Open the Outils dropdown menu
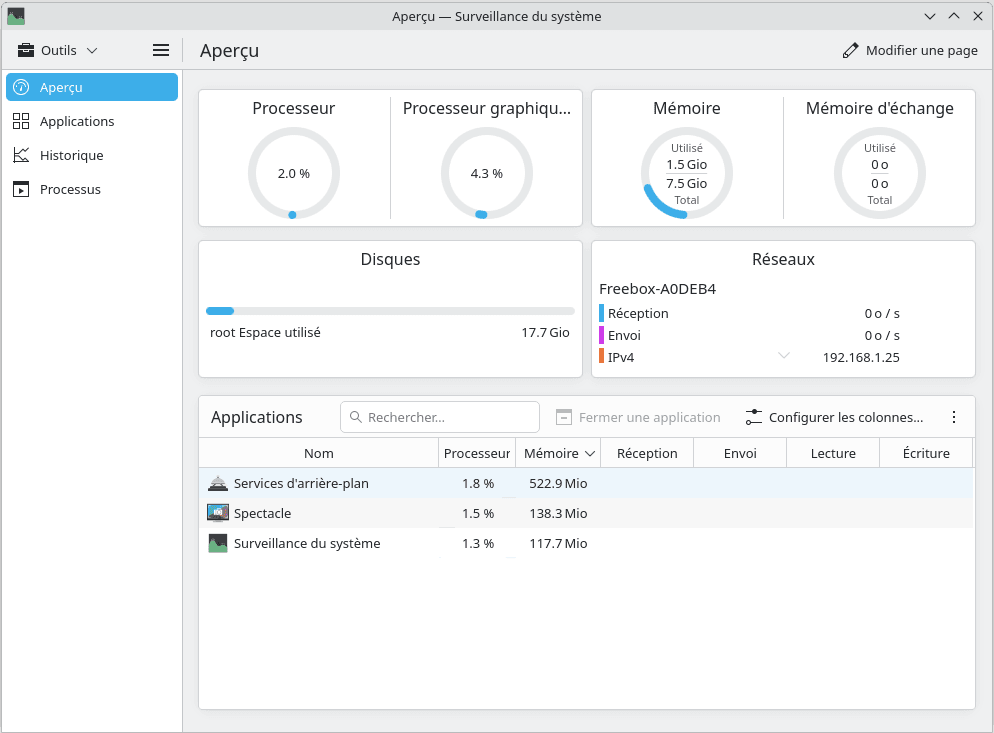This screenshot has height=733, width=994. click(x=58, y=50)
